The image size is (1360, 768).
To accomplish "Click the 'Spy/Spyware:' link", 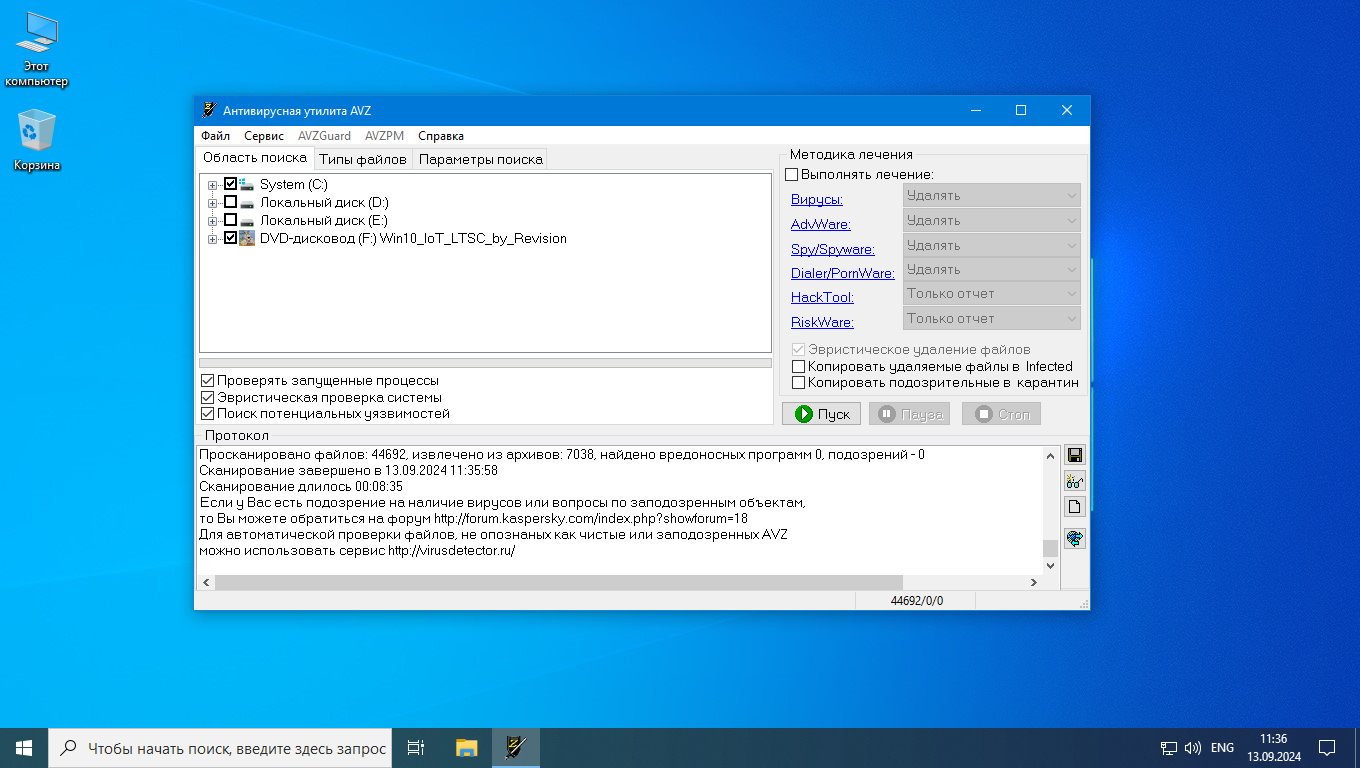I will click(832, 249).
